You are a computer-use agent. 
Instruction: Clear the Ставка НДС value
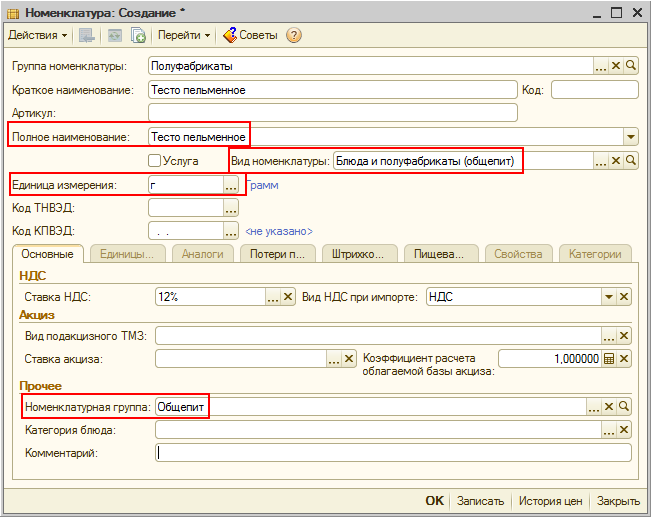[x=288, y=297]
